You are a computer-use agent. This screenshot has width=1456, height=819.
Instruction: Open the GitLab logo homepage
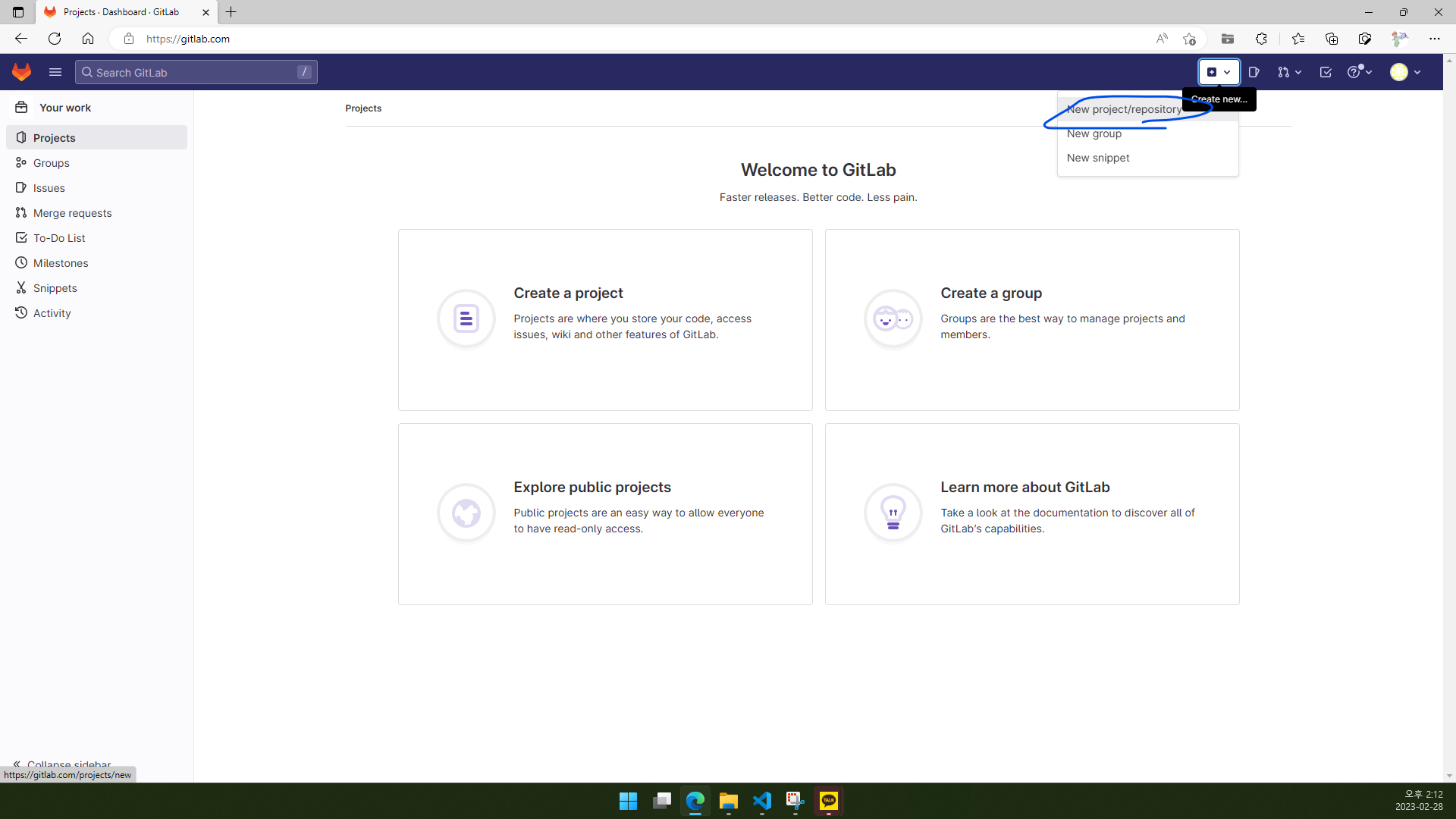pyautogui.click(x=21, y=72)
